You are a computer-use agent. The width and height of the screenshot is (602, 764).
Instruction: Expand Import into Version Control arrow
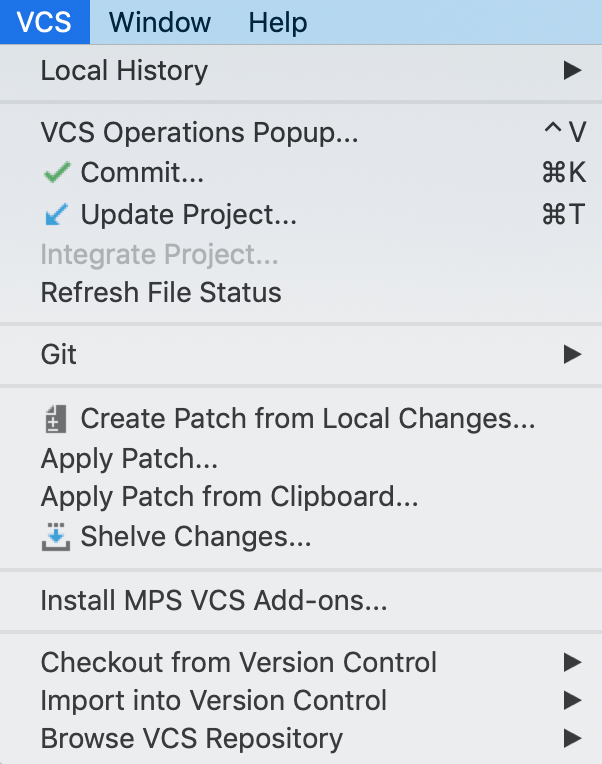(x=572, y=700)
